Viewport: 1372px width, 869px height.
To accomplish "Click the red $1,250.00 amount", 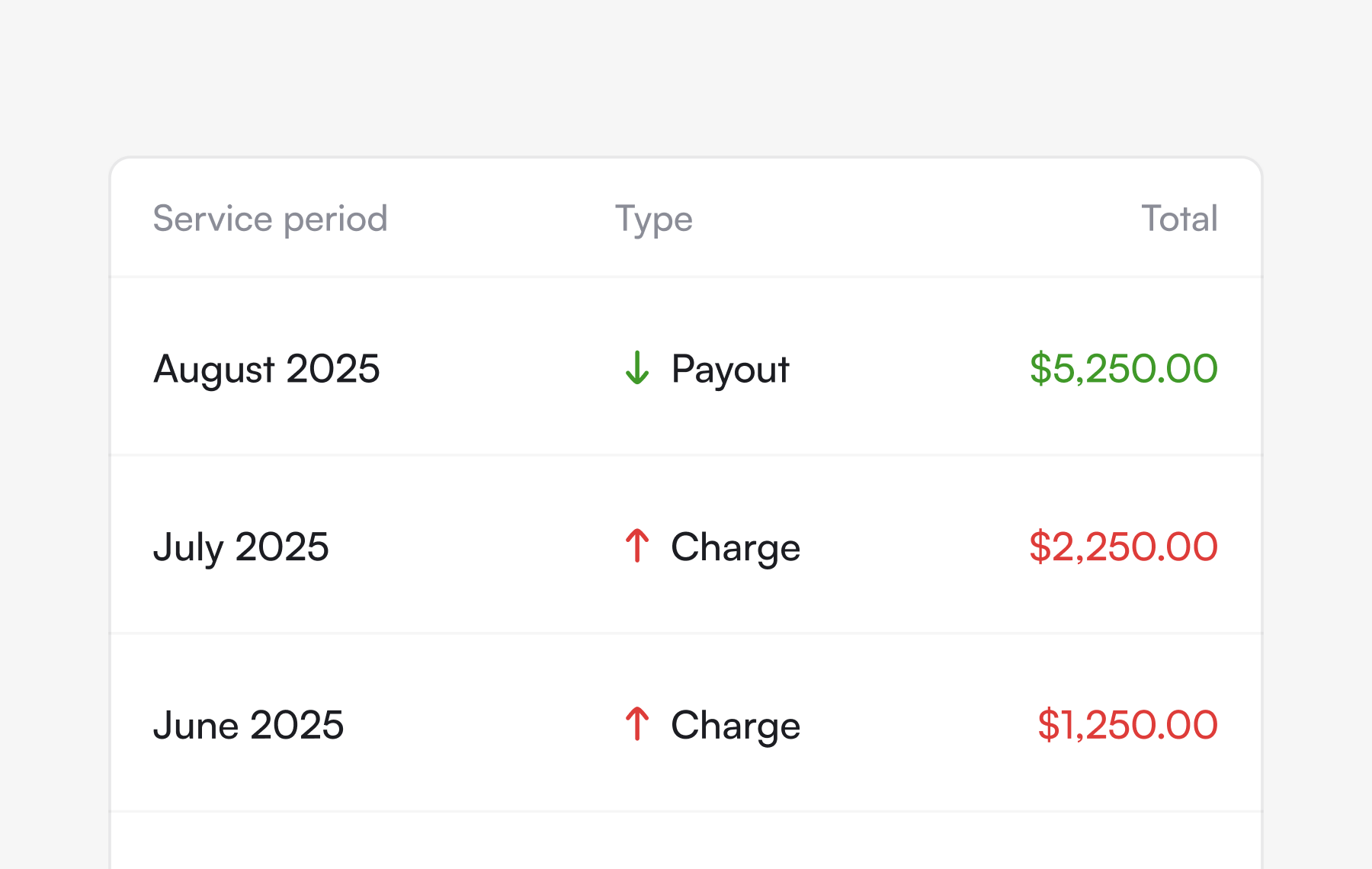I will click(1127, 725).
